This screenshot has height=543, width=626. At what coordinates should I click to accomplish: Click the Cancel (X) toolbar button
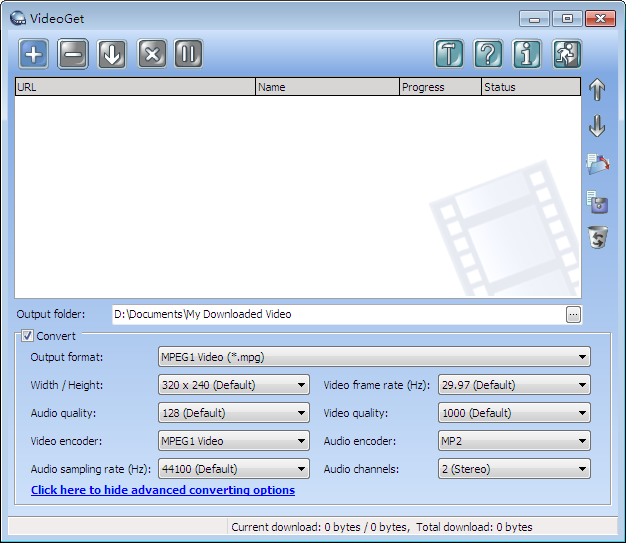(x=152, y=54)
